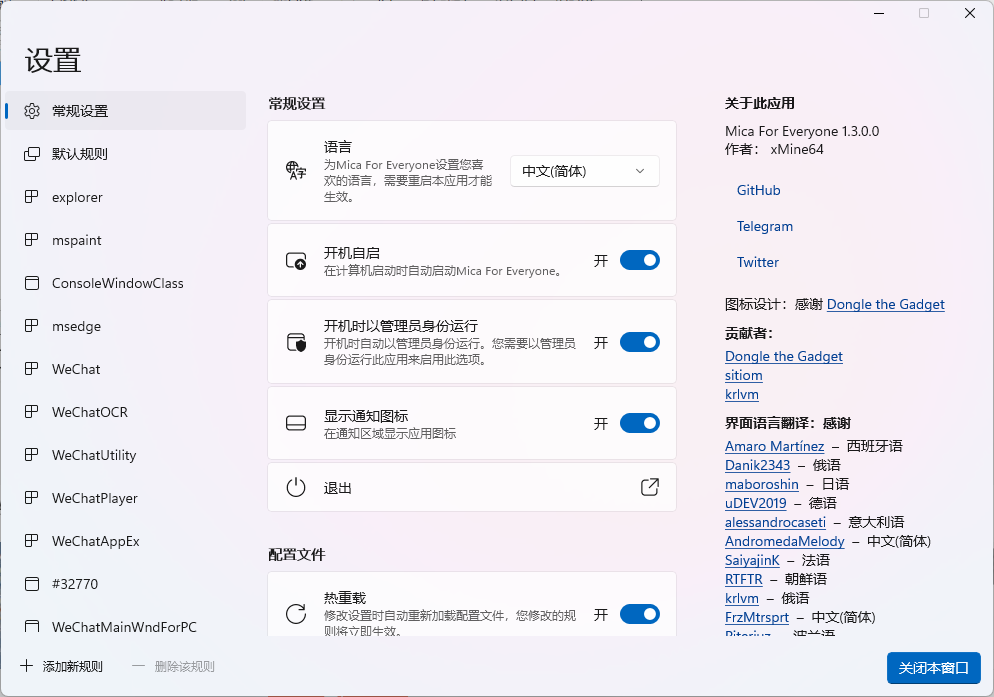Click the ConsoleWindowClass window icon
This screenshot has width=994, height=697.
32,283
